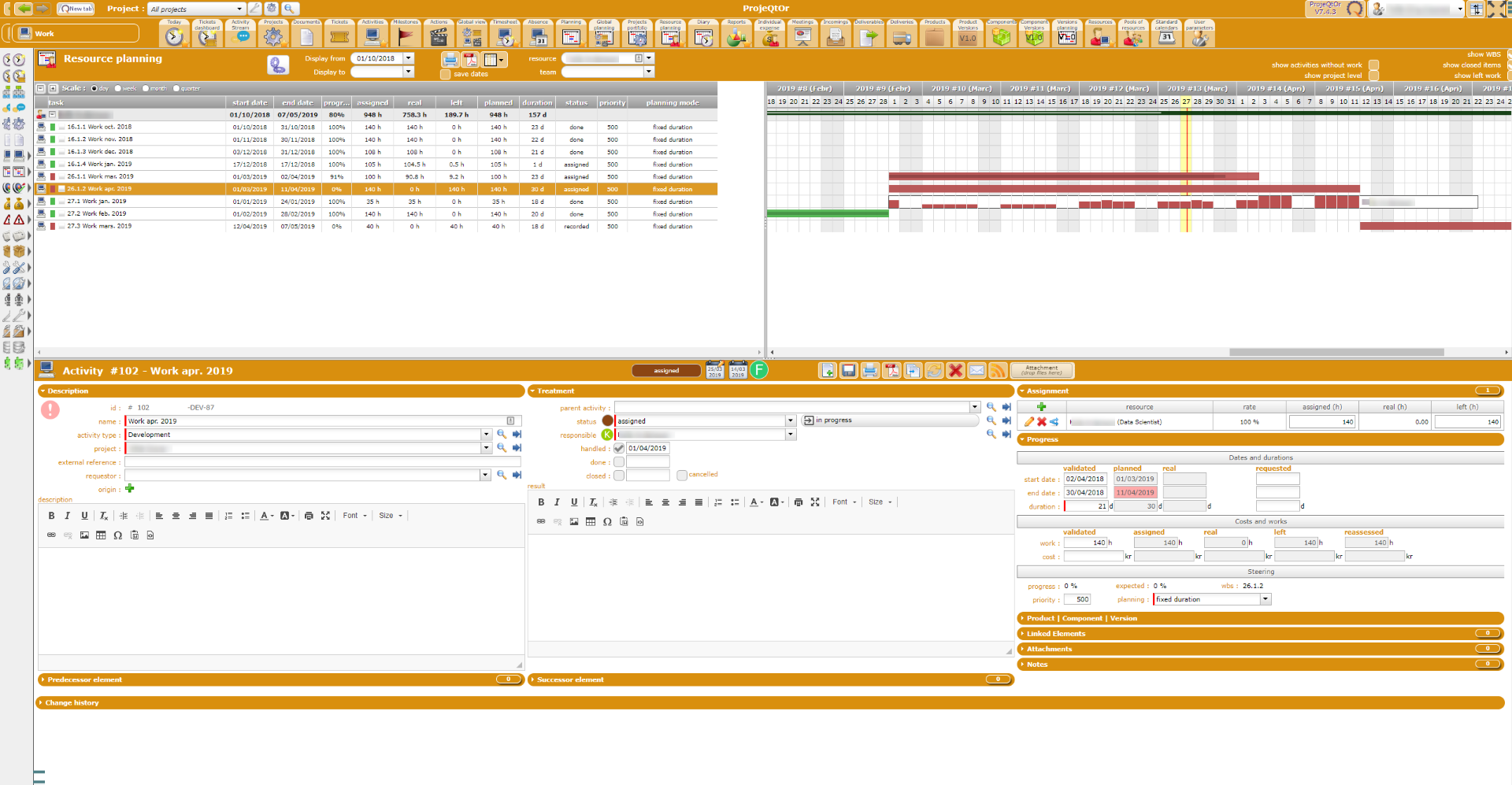This screenshot has height=785, width=1512.
Task: Email the activity details using the envelope icon
Action: tap(976, 371)
